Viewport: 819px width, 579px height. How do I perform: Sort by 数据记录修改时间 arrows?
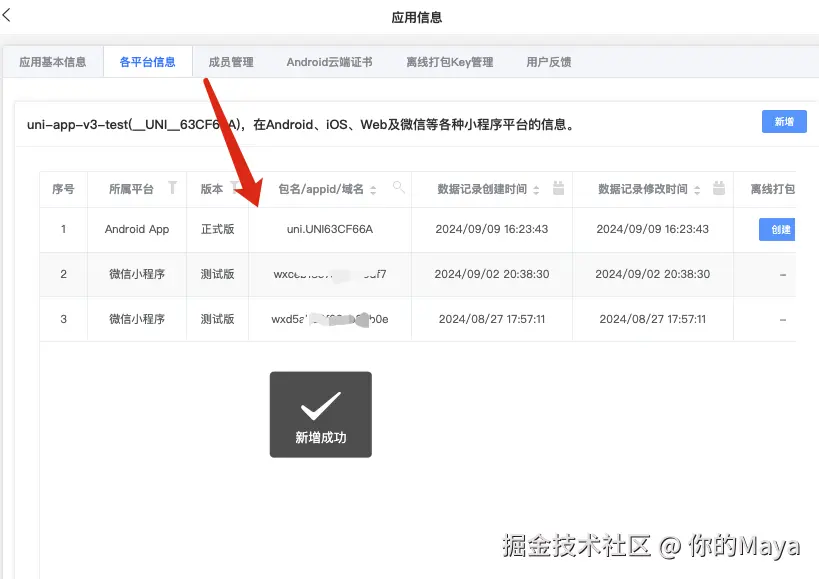[x=697, y=190]
